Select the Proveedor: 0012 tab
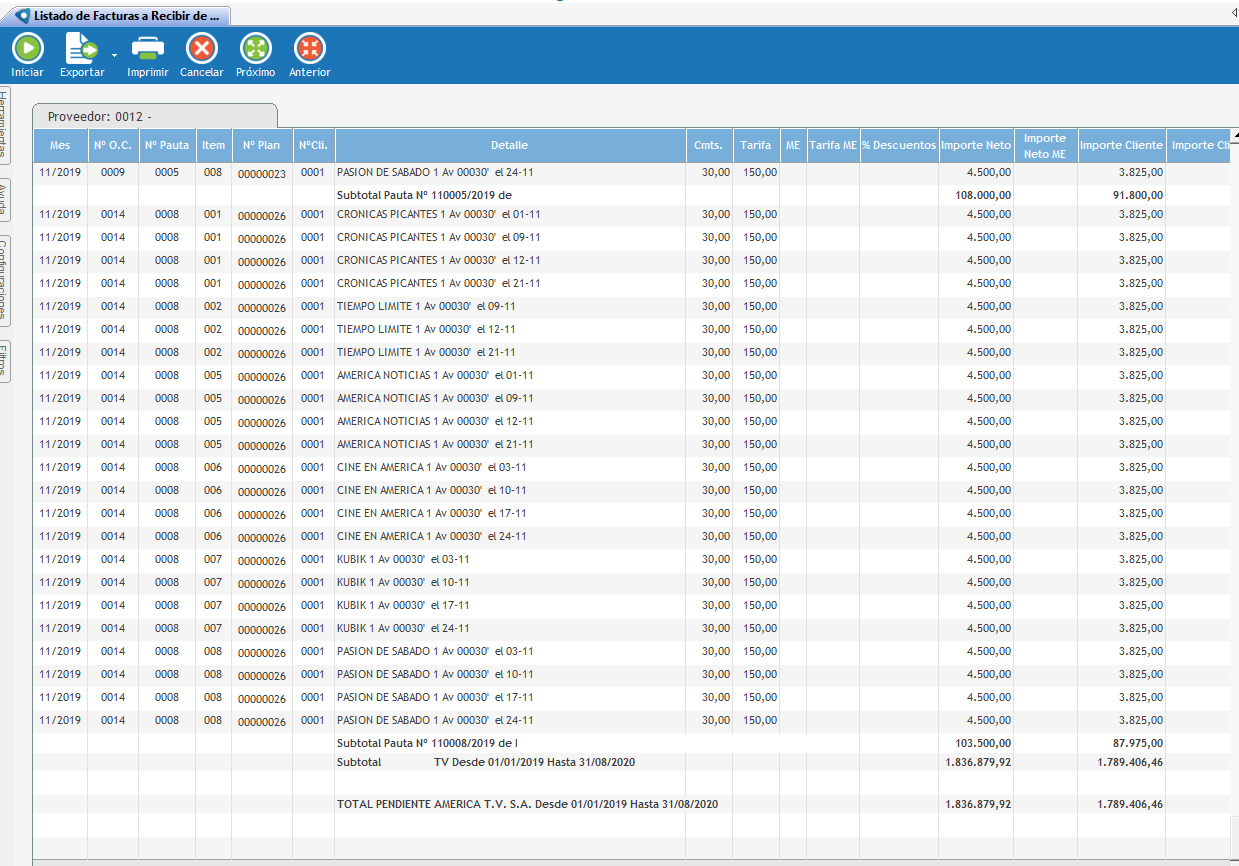Image resolution: width=1239 pixels, height=866 pixels. click(x=154, y=117)
